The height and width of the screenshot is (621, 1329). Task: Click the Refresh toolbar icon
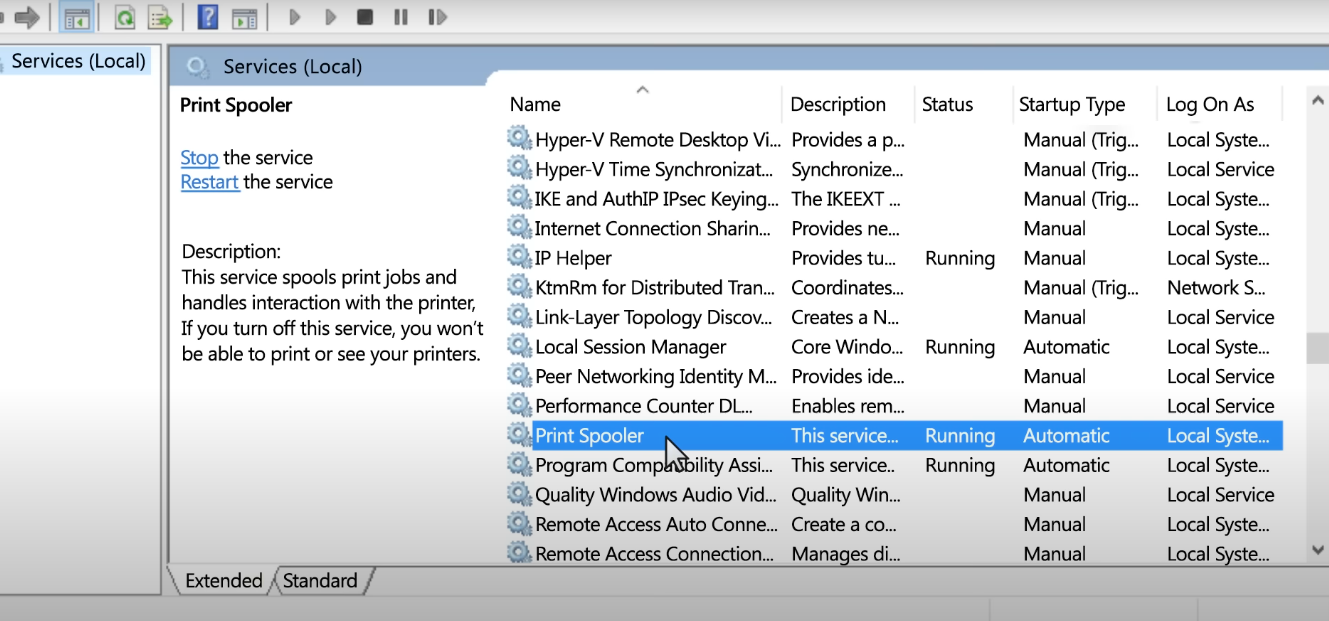[125, 17]
